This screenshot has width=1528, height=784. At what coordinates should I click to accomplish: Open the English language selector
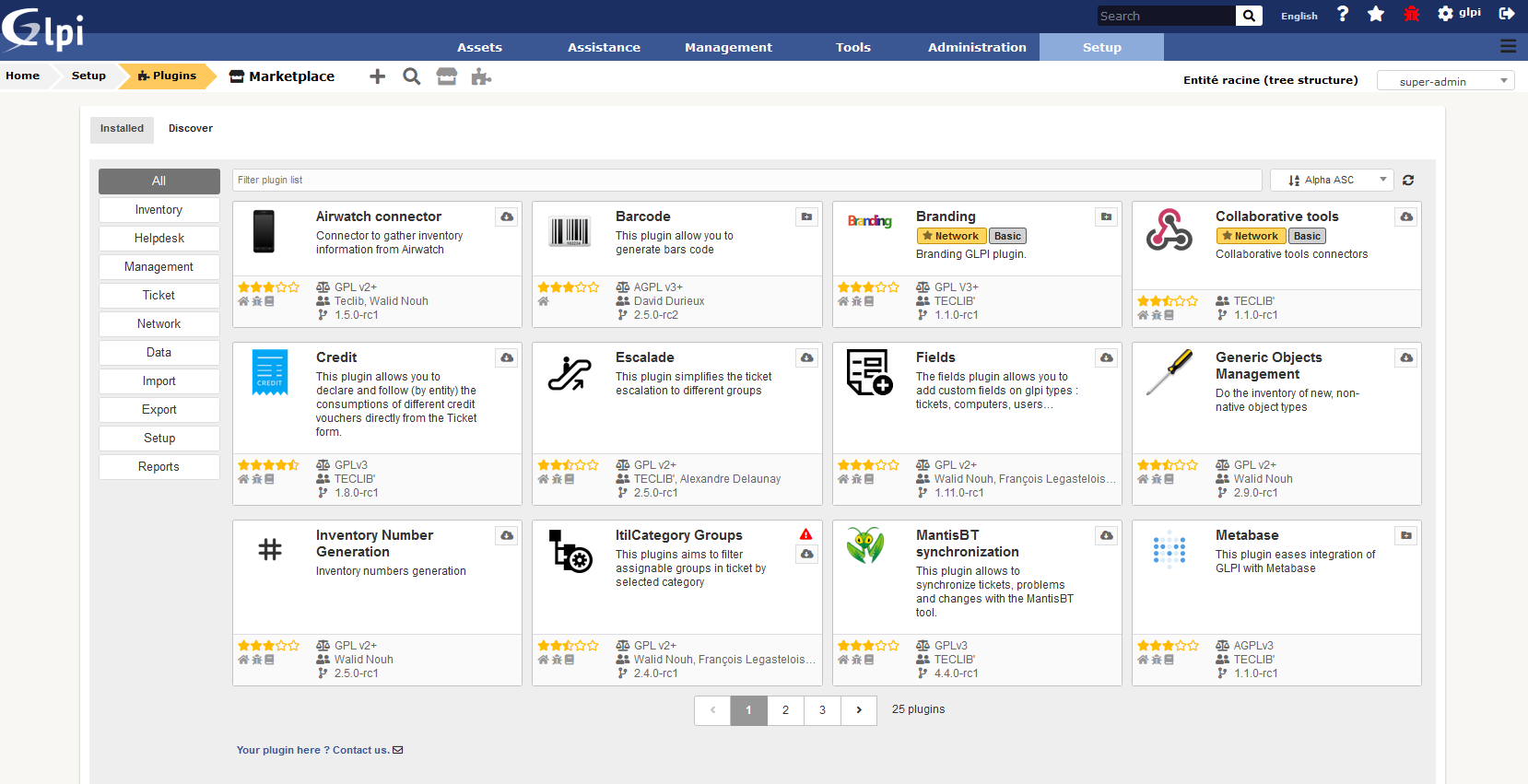1299,16
